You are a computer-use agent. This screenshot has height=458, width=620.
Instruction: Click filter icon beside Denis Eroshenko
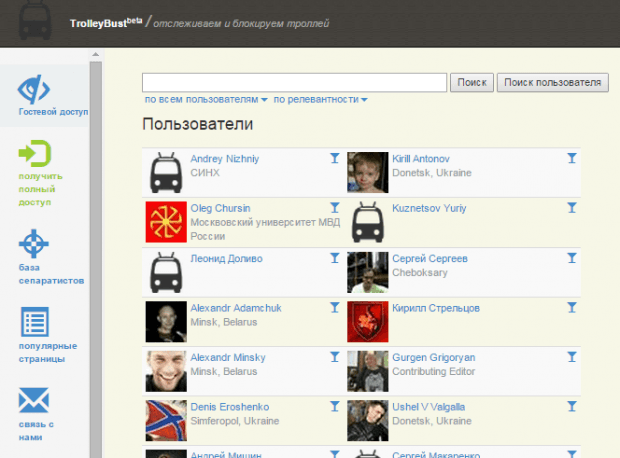[334, 407]
